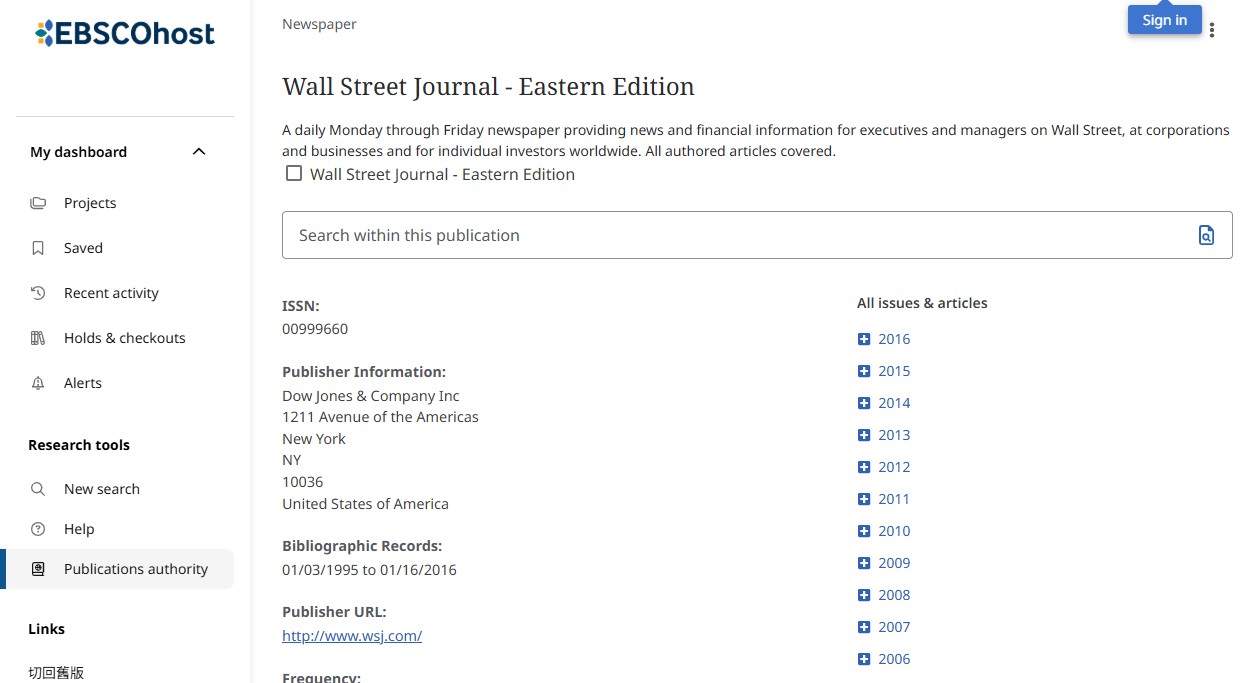Expand the 2016 issues list
Viewport: 1257px width, 683px height.
coord(864,339)
